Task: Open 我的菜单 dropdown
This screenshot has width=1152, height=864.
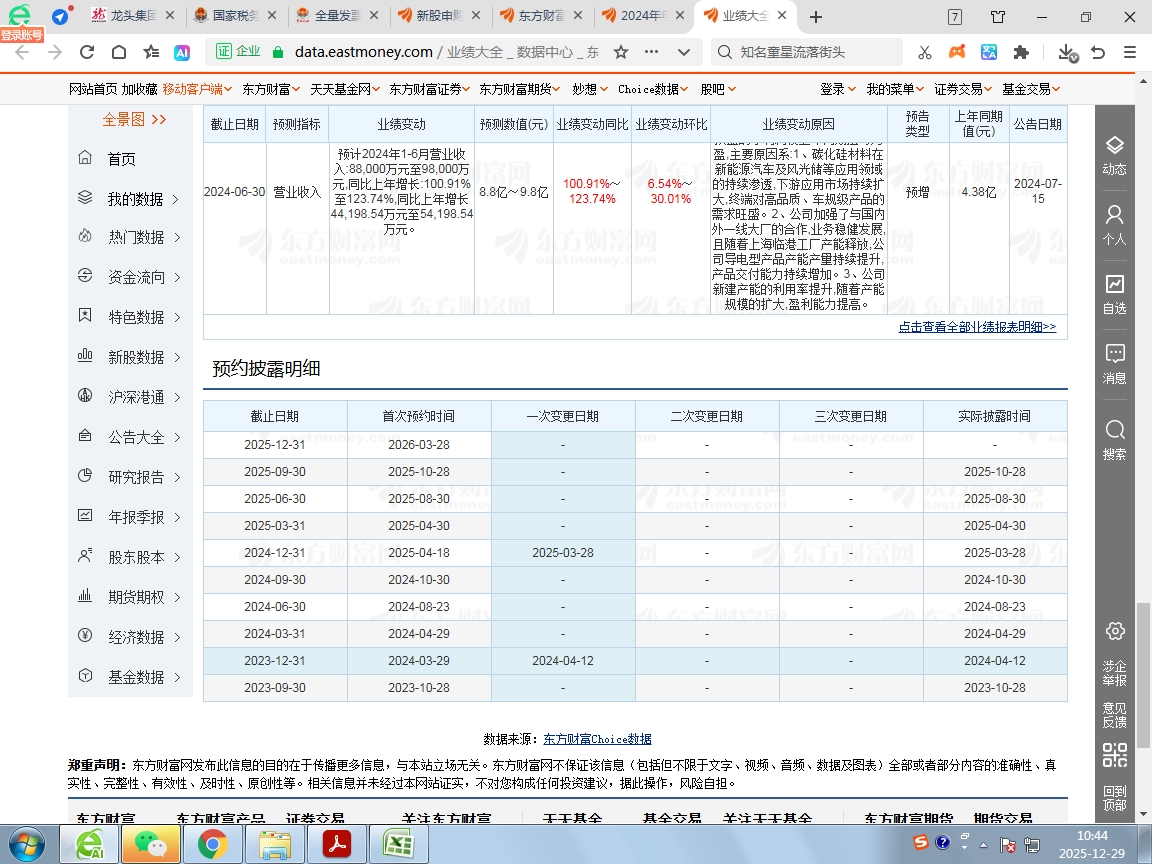Action: 895,89
